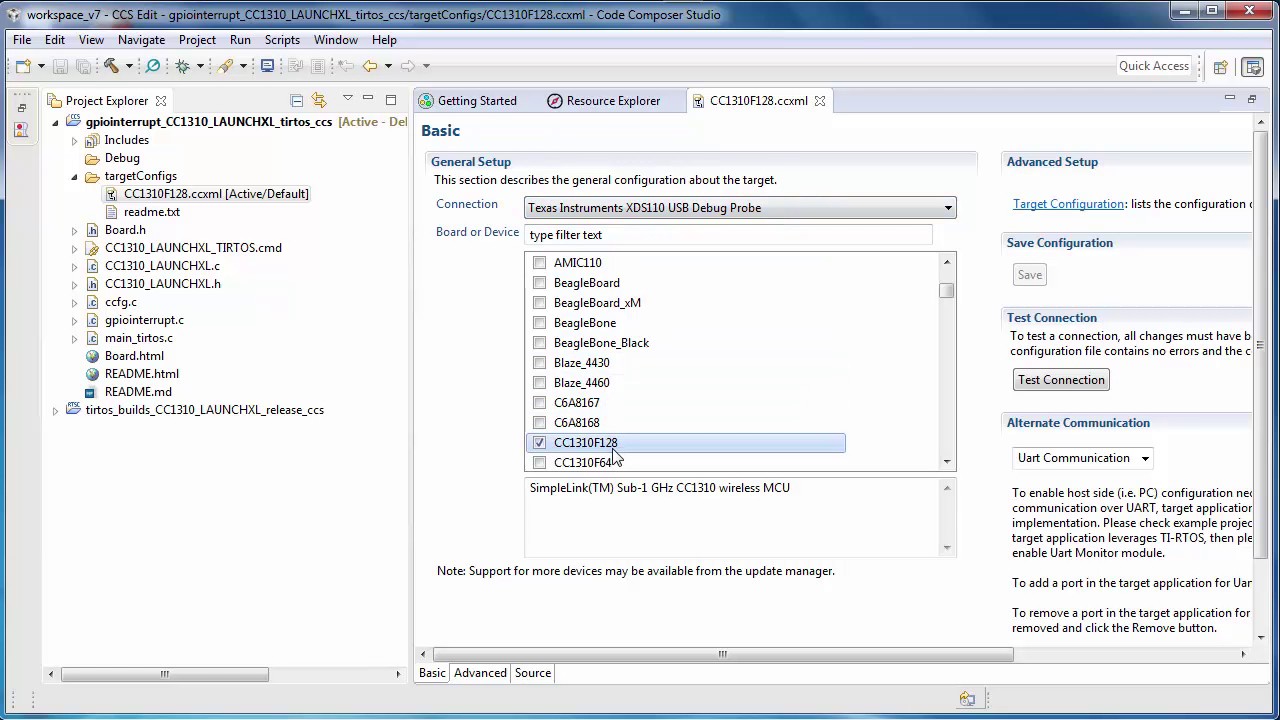Open the File menu

[x=22, y=40]
